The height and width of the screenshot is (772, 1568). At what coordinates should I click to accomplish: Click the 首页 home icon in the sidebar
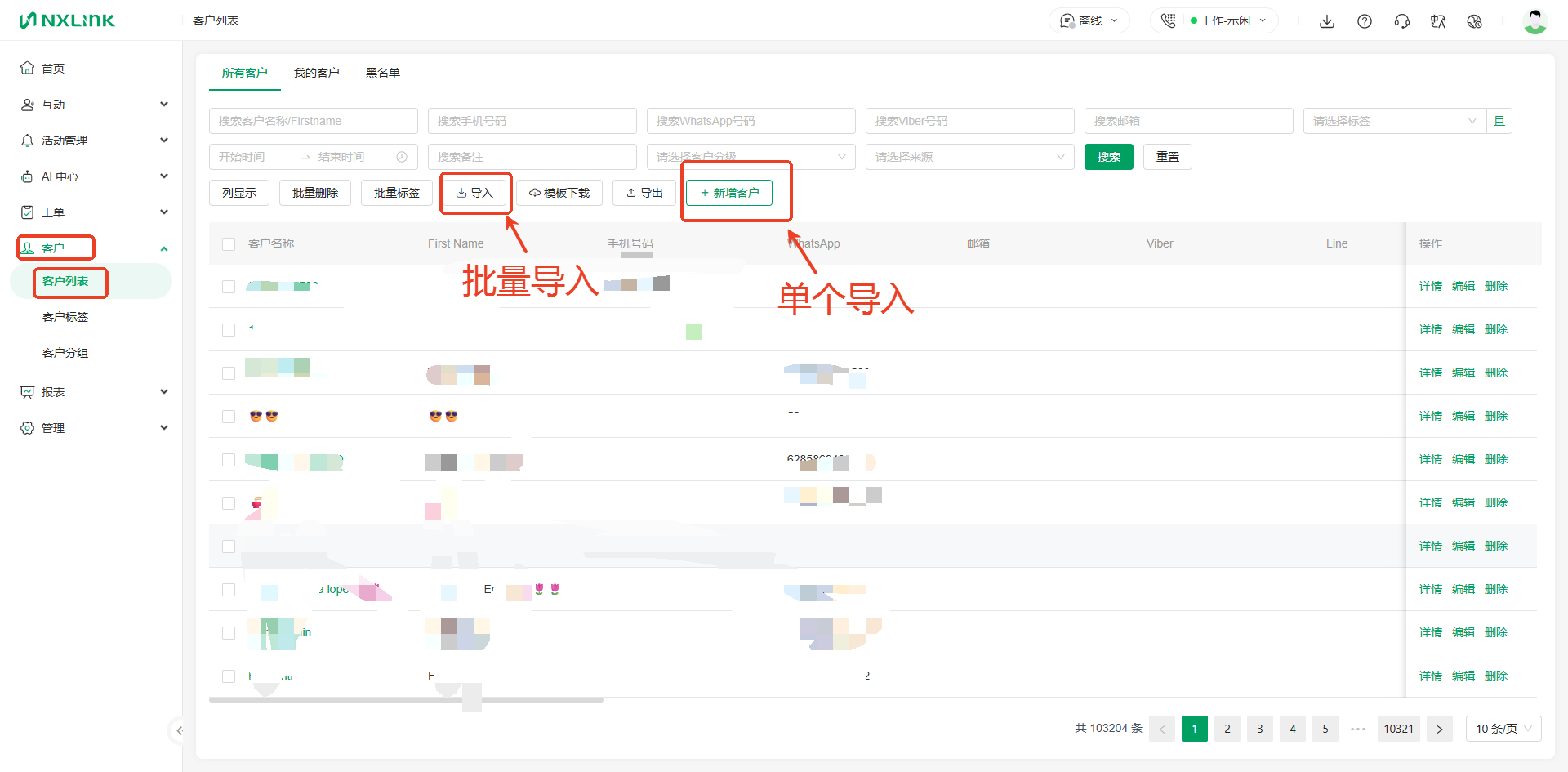(28, 68)
